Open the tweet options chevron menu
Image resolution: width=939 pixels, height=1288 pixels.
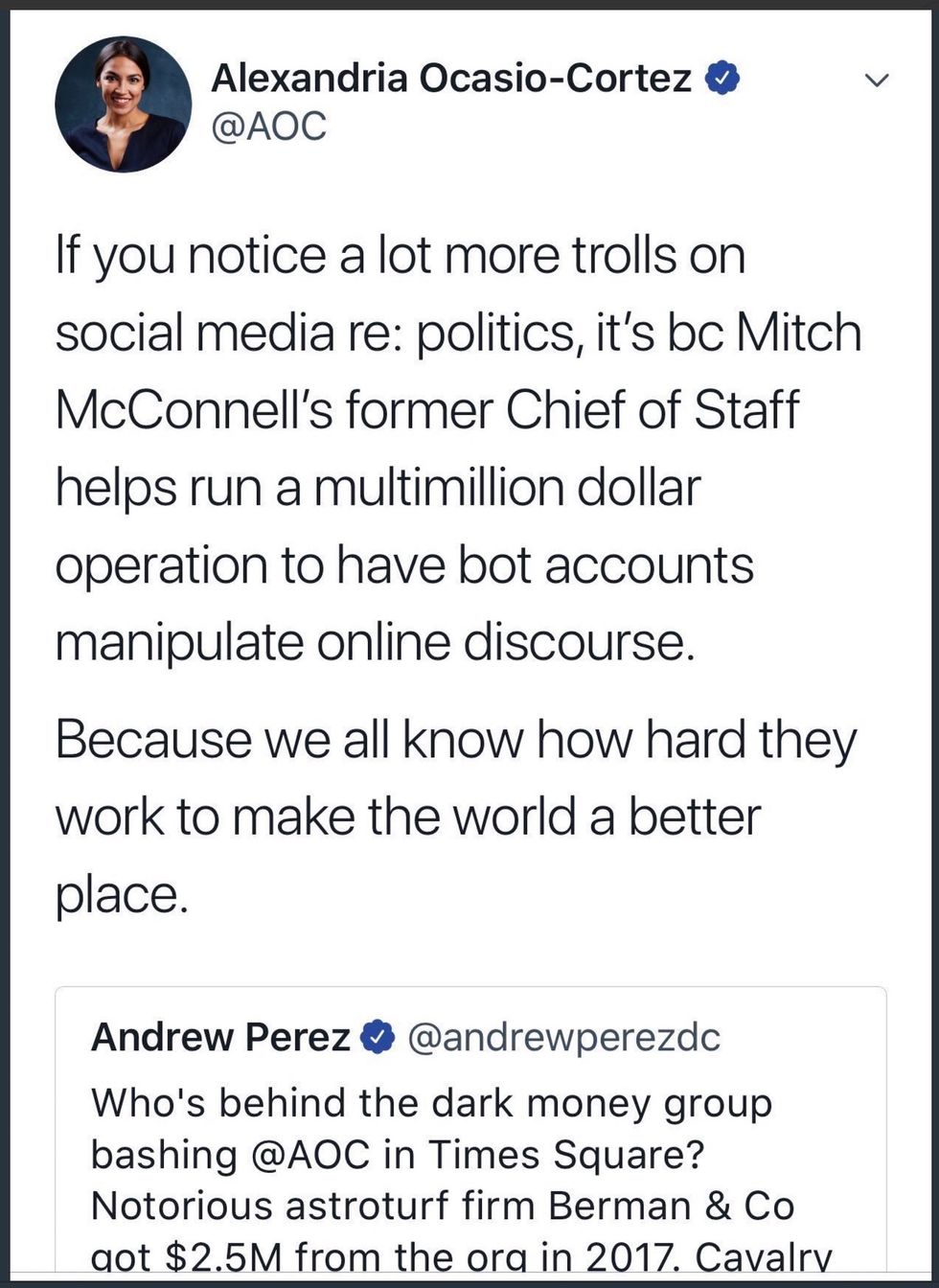[x=877, y=80]
